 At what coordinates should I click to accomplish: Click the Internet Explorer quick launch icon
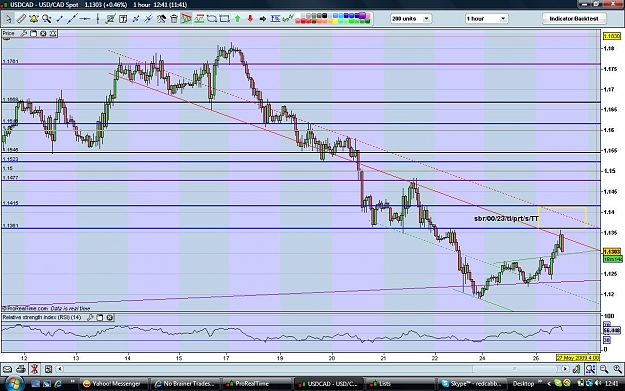click(59, 383)
